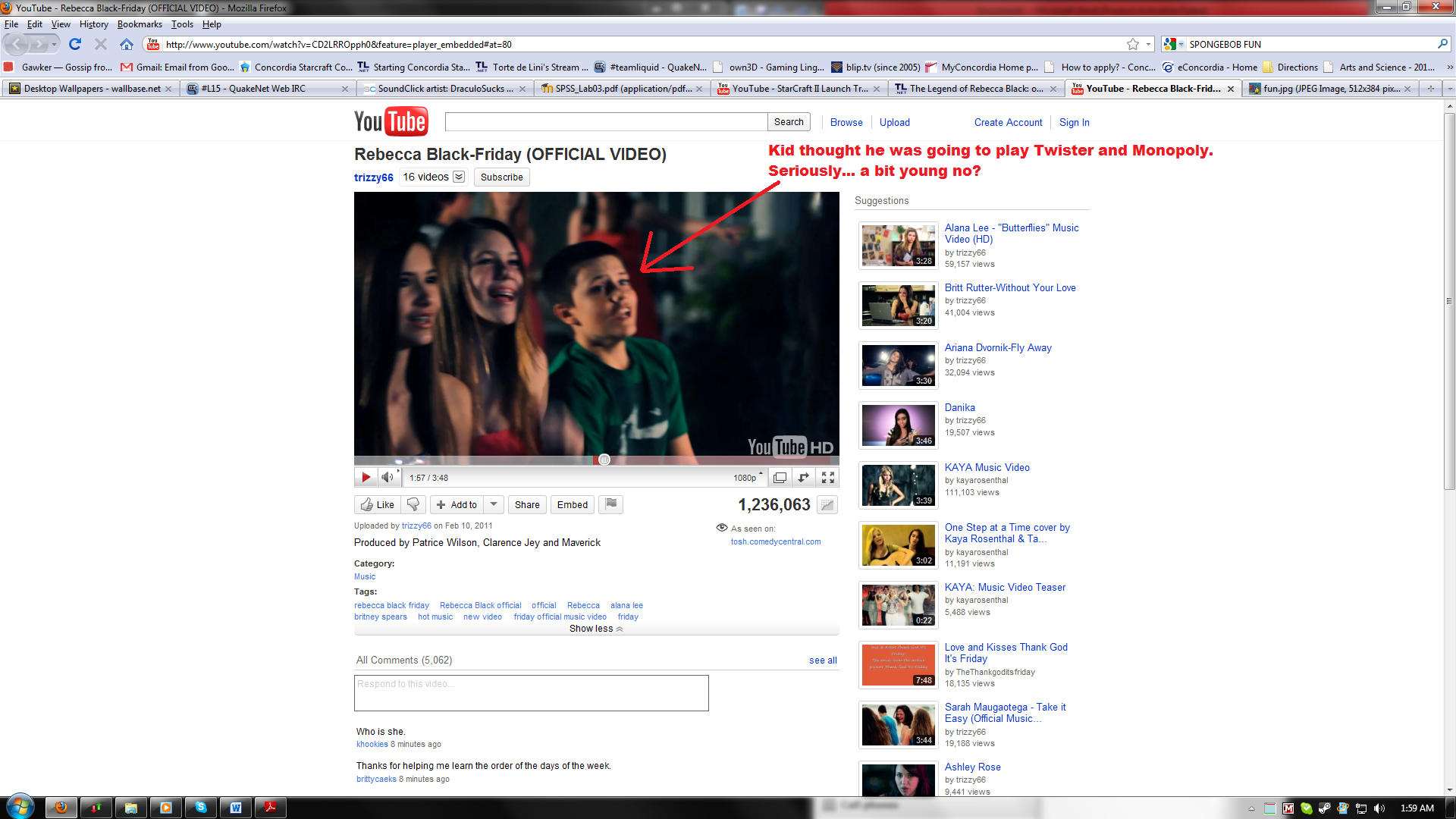Enter fullscreen video mode
Screen dimensions: 1456x819
(828, 477)
